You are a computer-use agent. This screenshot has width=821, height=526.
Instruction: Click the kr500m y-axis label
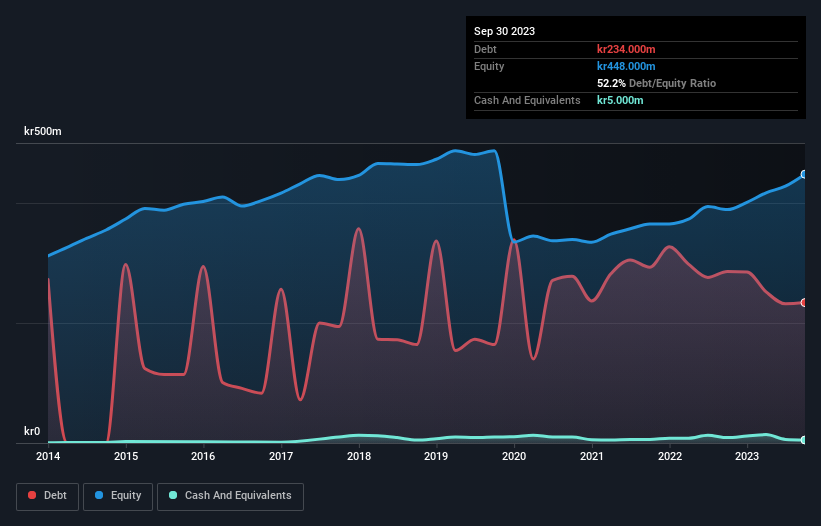42,131
